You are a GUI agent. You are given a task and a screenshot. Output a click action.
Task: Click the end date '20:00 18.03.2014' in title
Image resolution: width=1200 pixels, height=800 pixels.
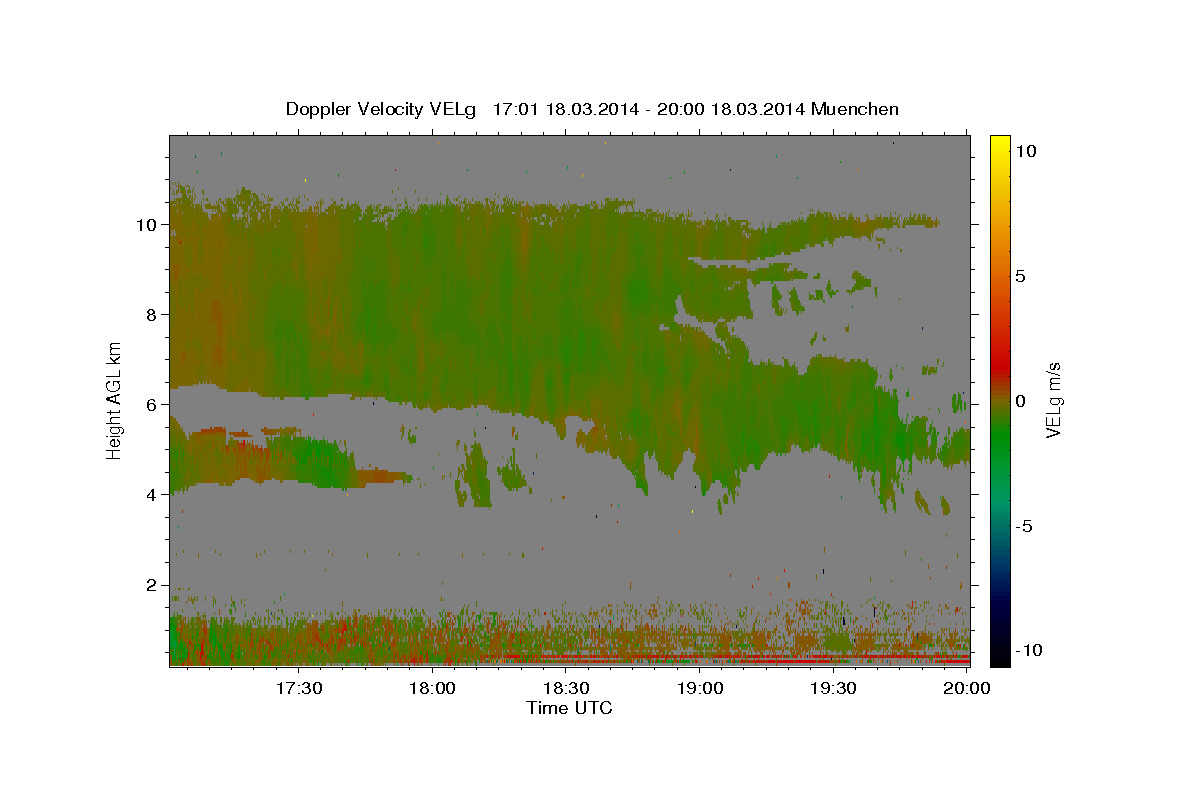730,109
